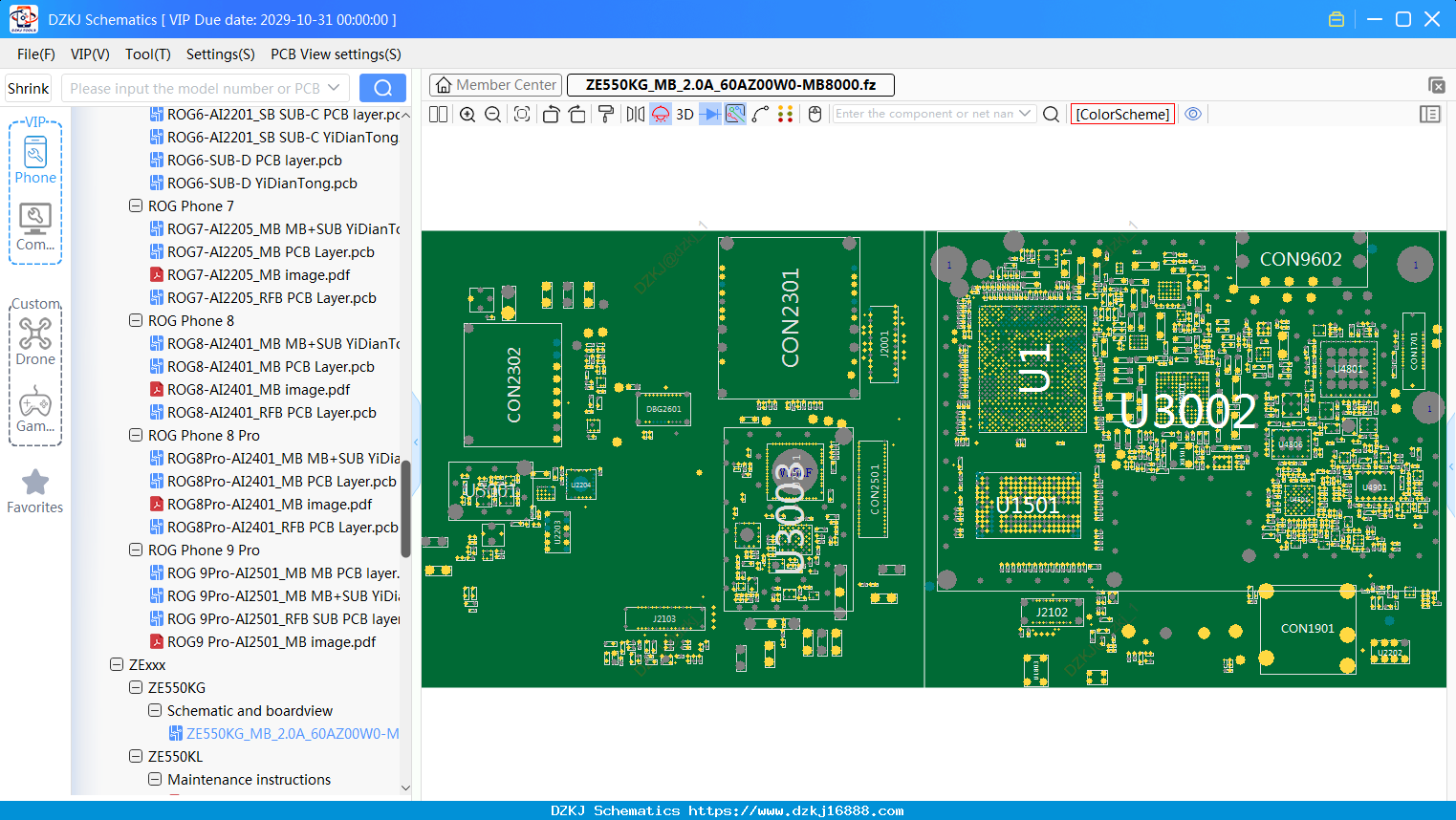This screenshot has width=1456, height=820.
Task: Open the component name dropdown arrow
Action: 1025,114
